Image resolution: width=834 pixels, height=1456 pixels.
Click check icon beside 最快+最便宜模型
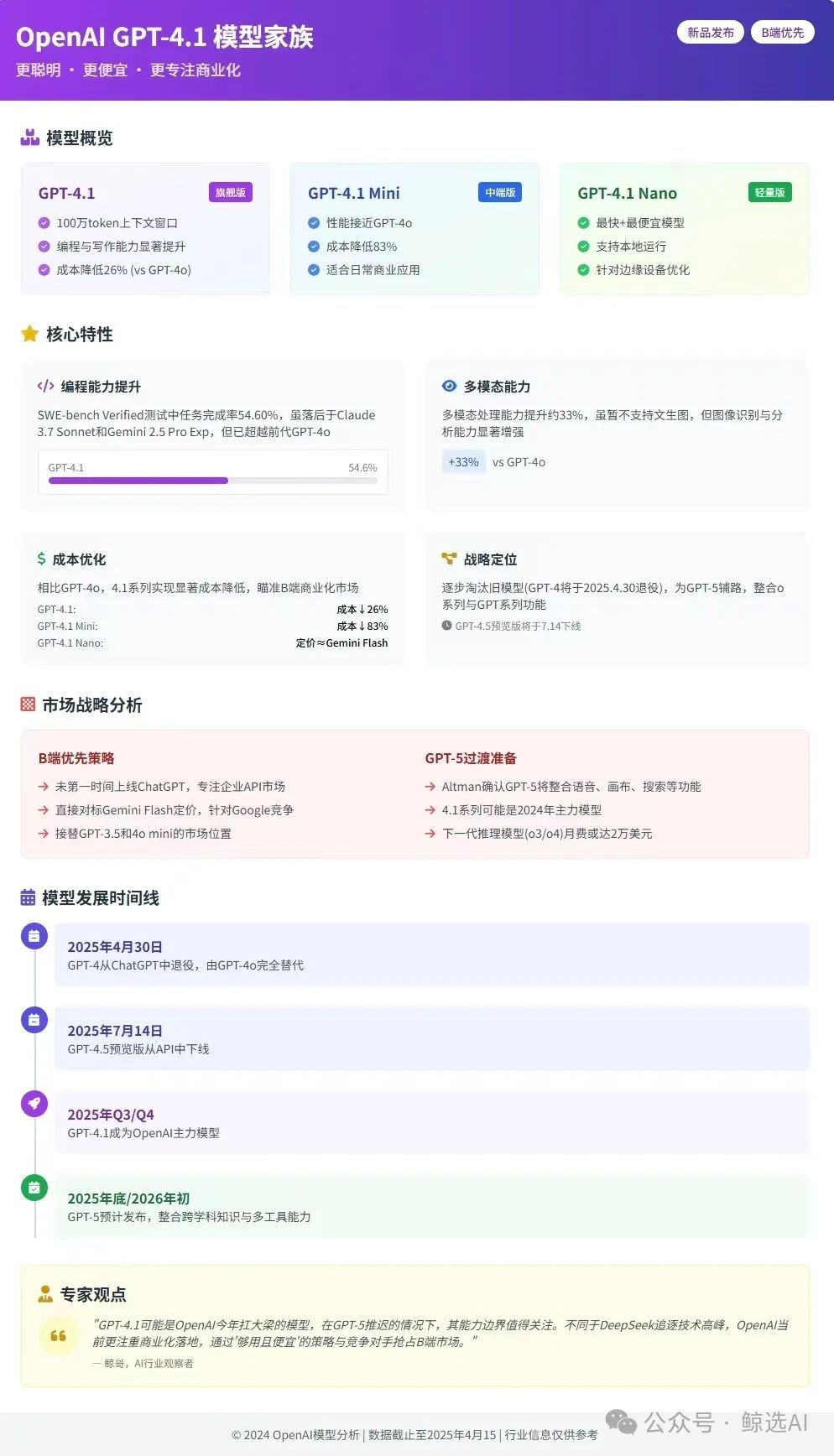tap(583, 223)
